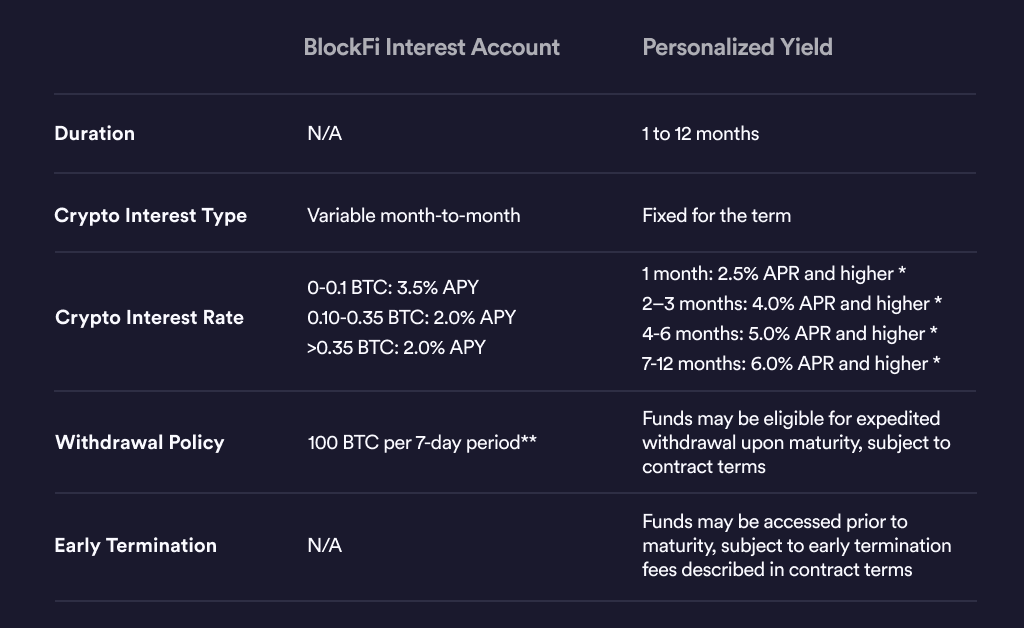Select the Crypto Interest Type row label
Screen dimensions: 1024x628
150,215
